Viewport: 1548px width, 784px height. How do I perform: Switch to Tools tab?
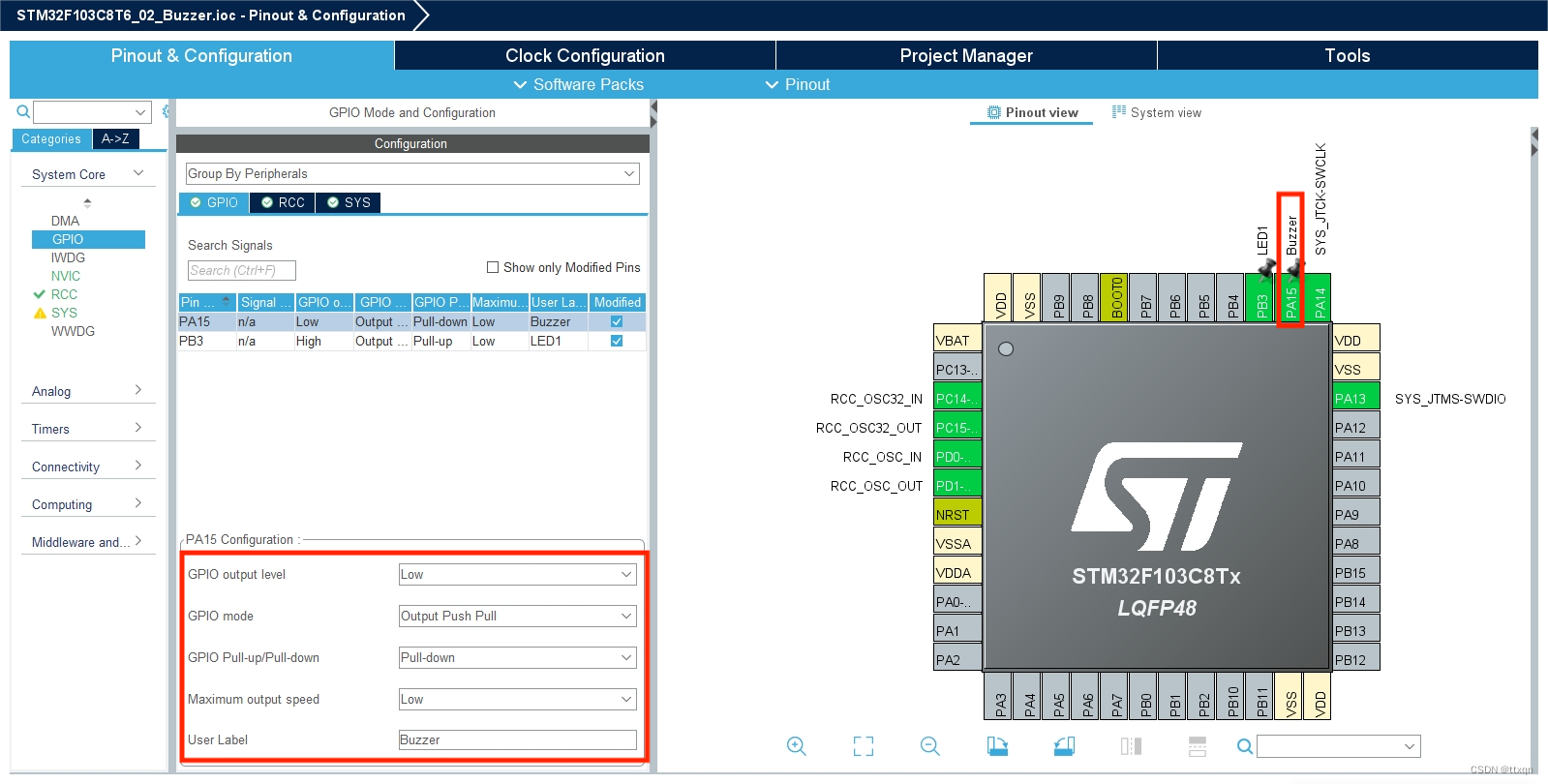[x=1348, y=55]
